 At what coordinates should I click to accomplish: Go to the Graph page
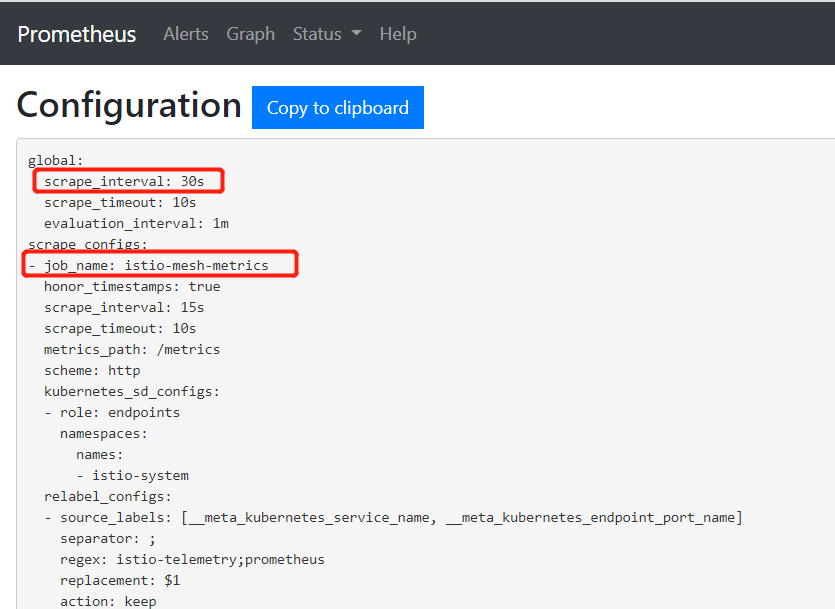(x=250, y=34)
